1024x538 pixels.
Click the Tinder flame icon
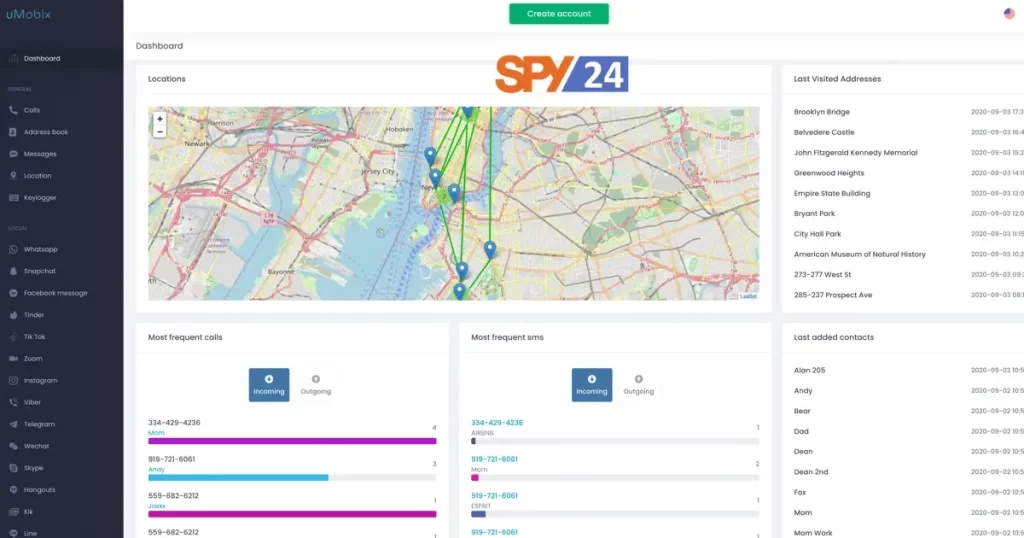click(13, 315)
